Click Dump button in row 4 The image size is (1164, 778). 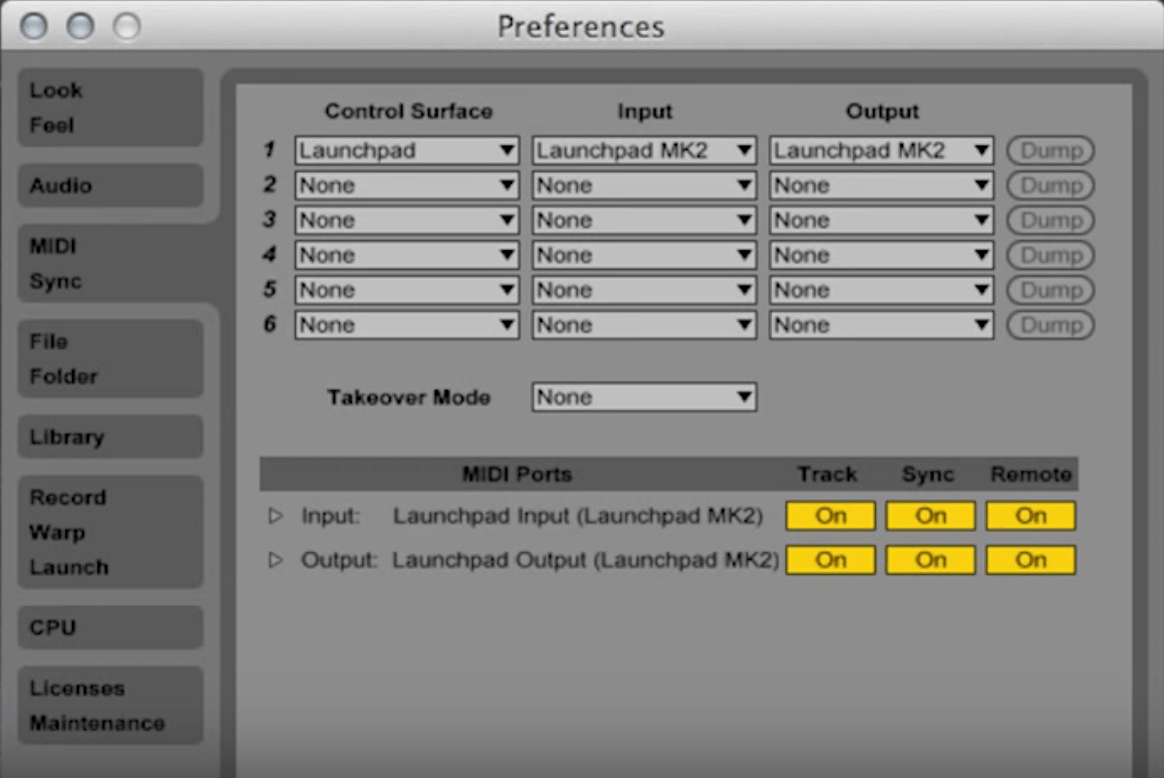[x=1050, y=255]
